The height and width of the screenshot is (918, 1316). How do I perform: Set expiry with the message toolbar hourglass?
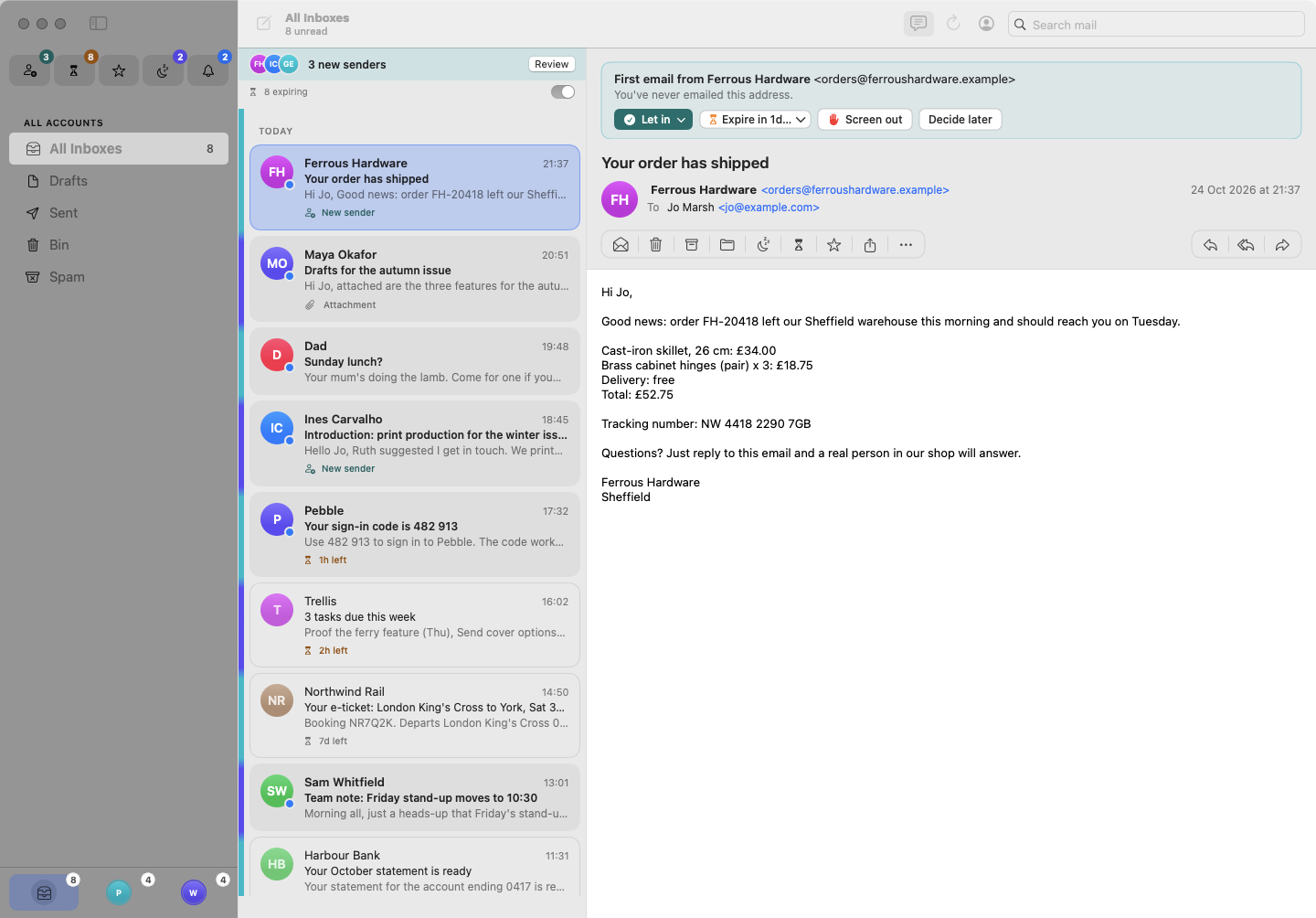[x=799, y=244]
